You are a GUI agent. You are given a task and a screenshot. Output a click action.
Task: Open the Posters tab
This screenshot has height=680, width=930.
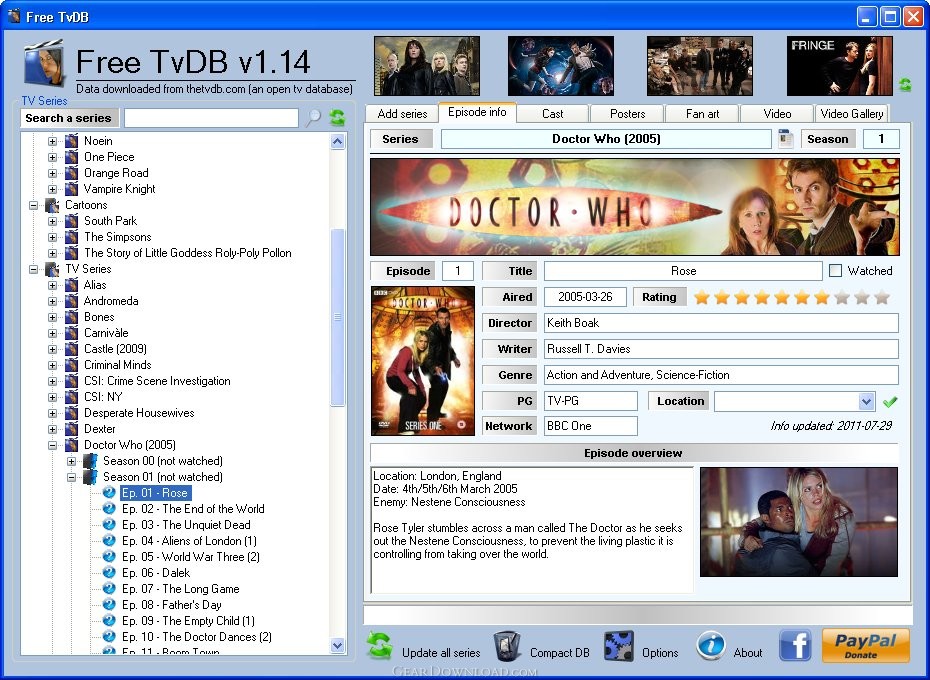[628, 114]
